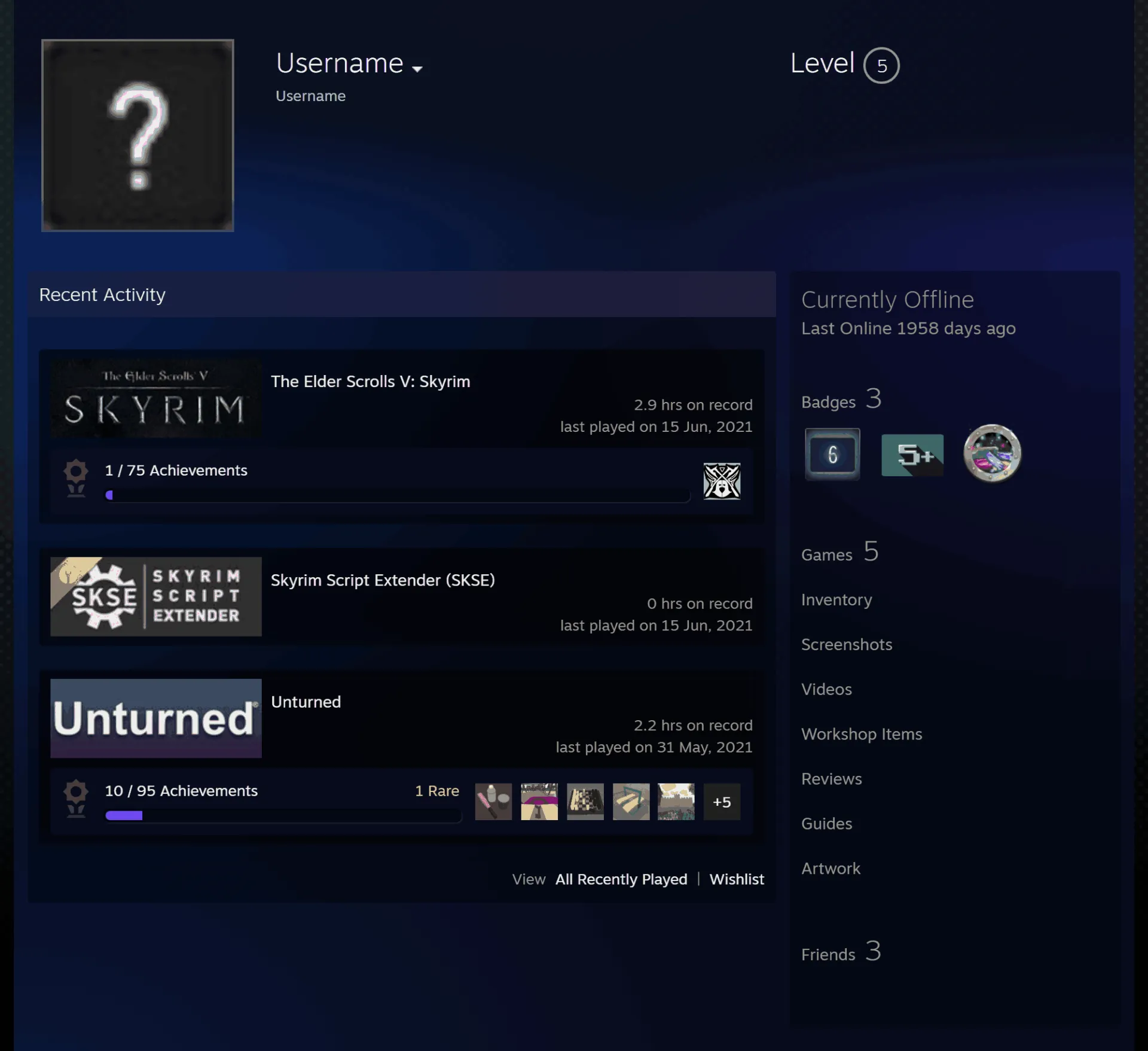The width and height of the screenshot is (1148, 1051).
Task: Open Workshop Items page
Action: coord(862,734)
